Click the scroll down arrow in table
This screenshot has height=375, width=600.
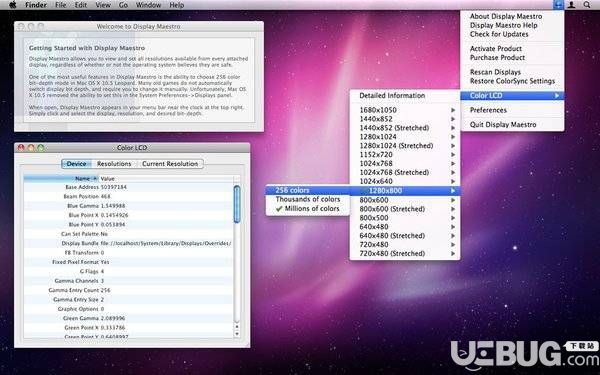click(x=237, y=334)
